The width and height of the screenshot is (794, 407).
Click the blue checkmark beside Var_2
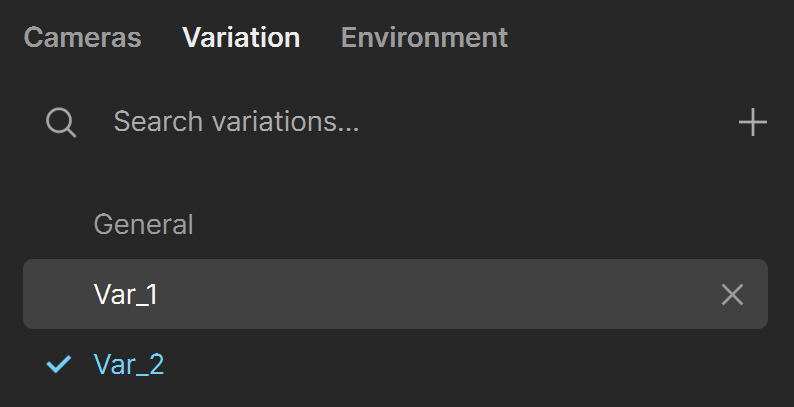point(59,364)
